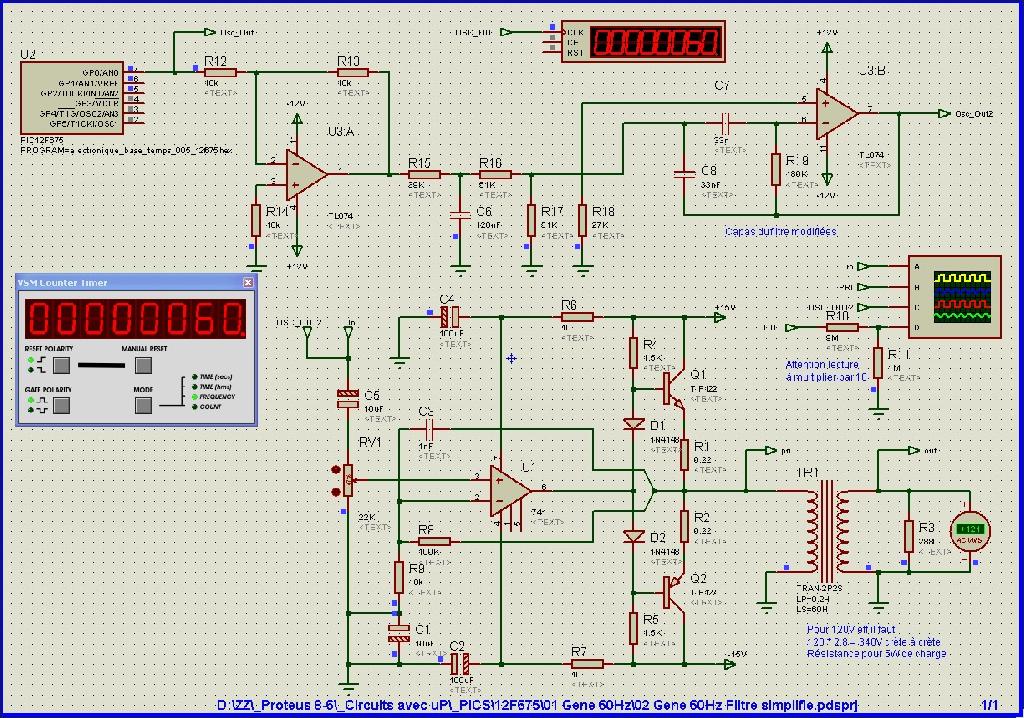
Task: Select resistor R17
Action: click(x=531, y=220)
